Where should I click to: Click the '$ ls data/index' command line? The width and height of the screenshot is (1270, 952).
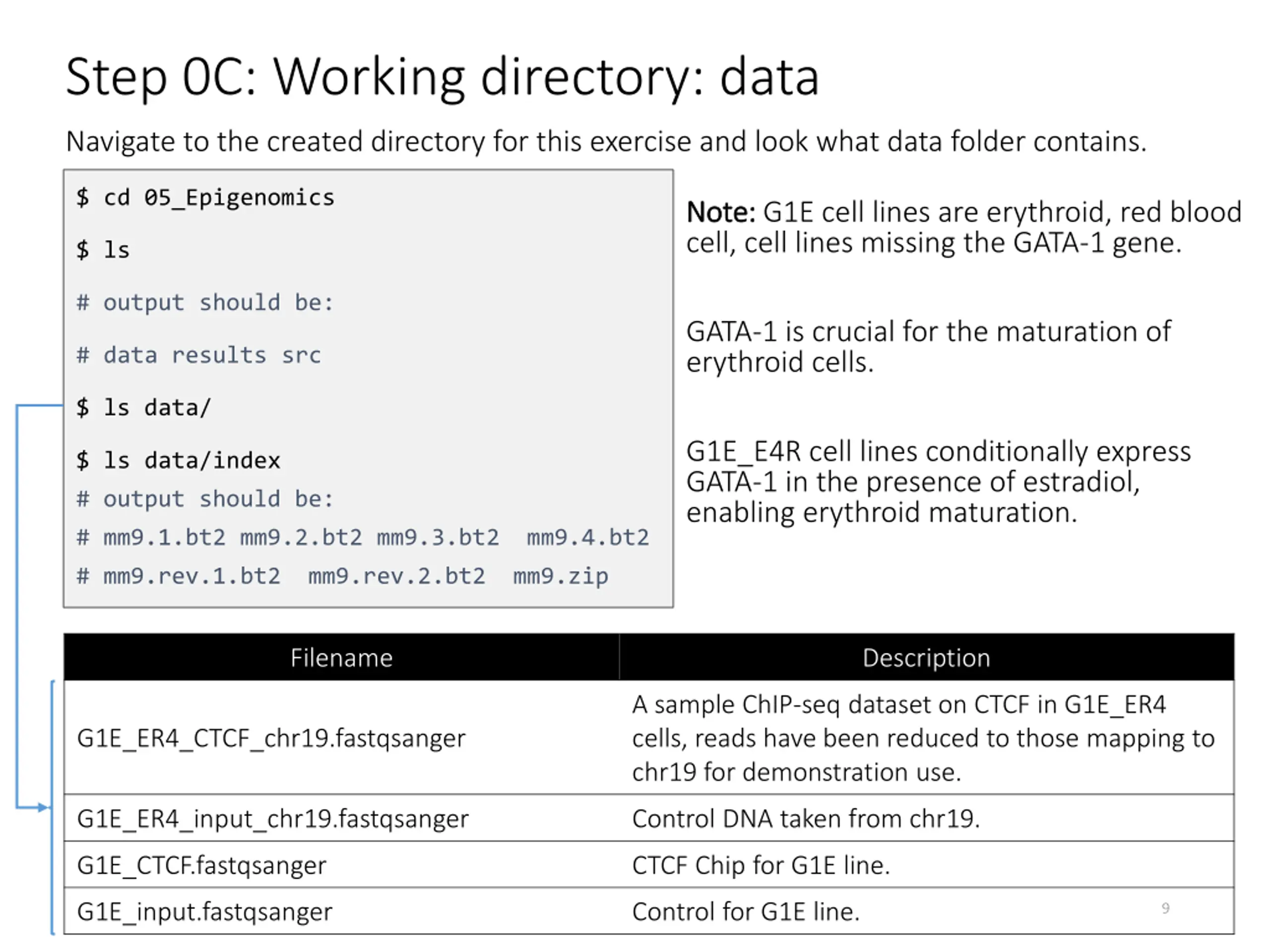tap(178, 461)
